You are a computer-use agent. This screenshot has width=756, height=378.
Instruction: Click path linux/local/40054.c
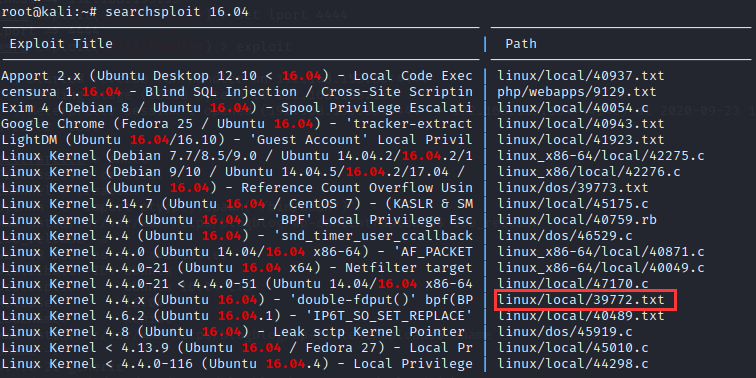pyautogui.click(x=573, y=108)
